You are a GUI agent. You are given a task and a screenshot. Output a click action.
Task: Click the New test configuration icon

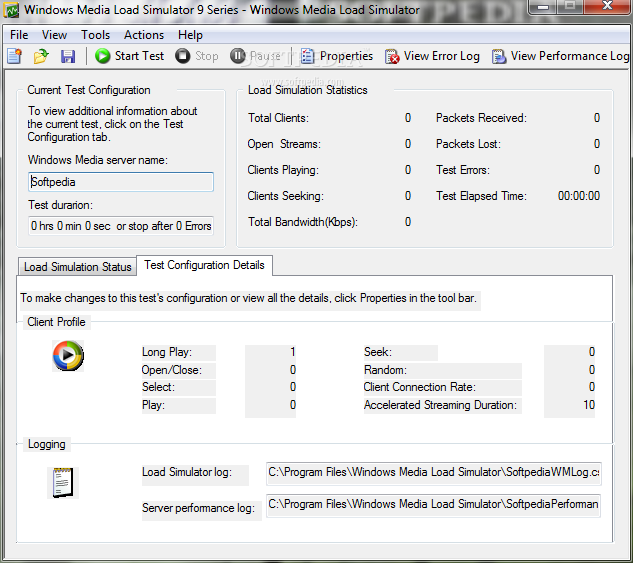(15, 56)
